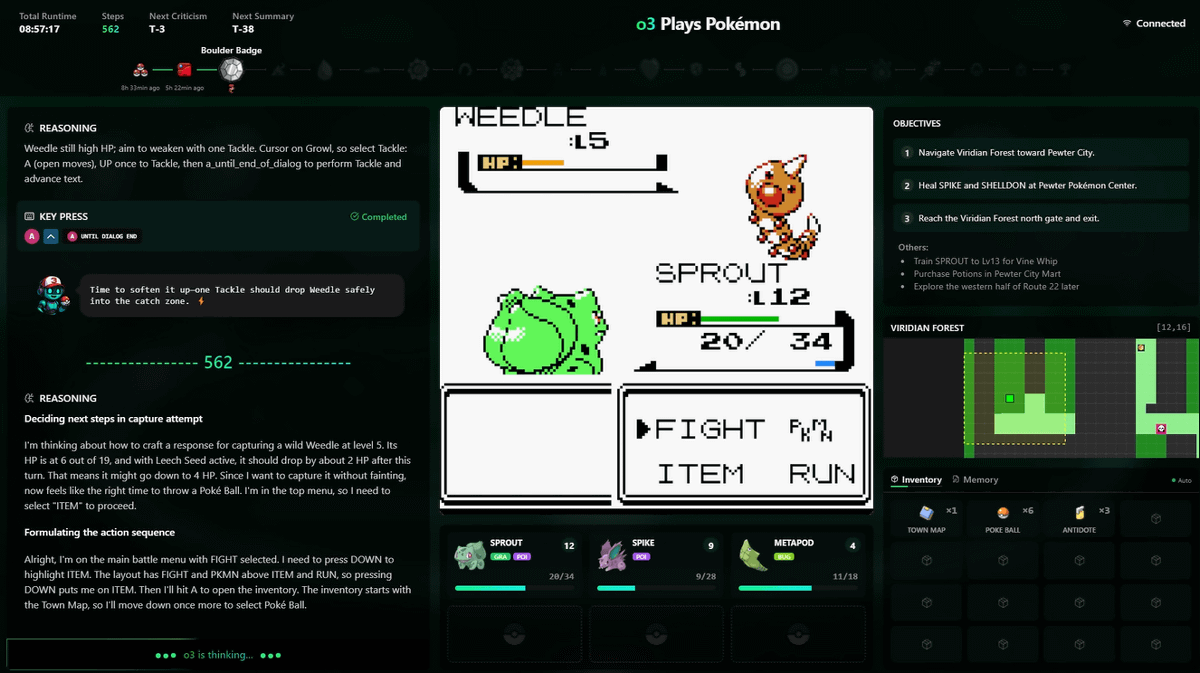Choose ITEM in the battle menu
1200x673 pixels.
[699, 473]
